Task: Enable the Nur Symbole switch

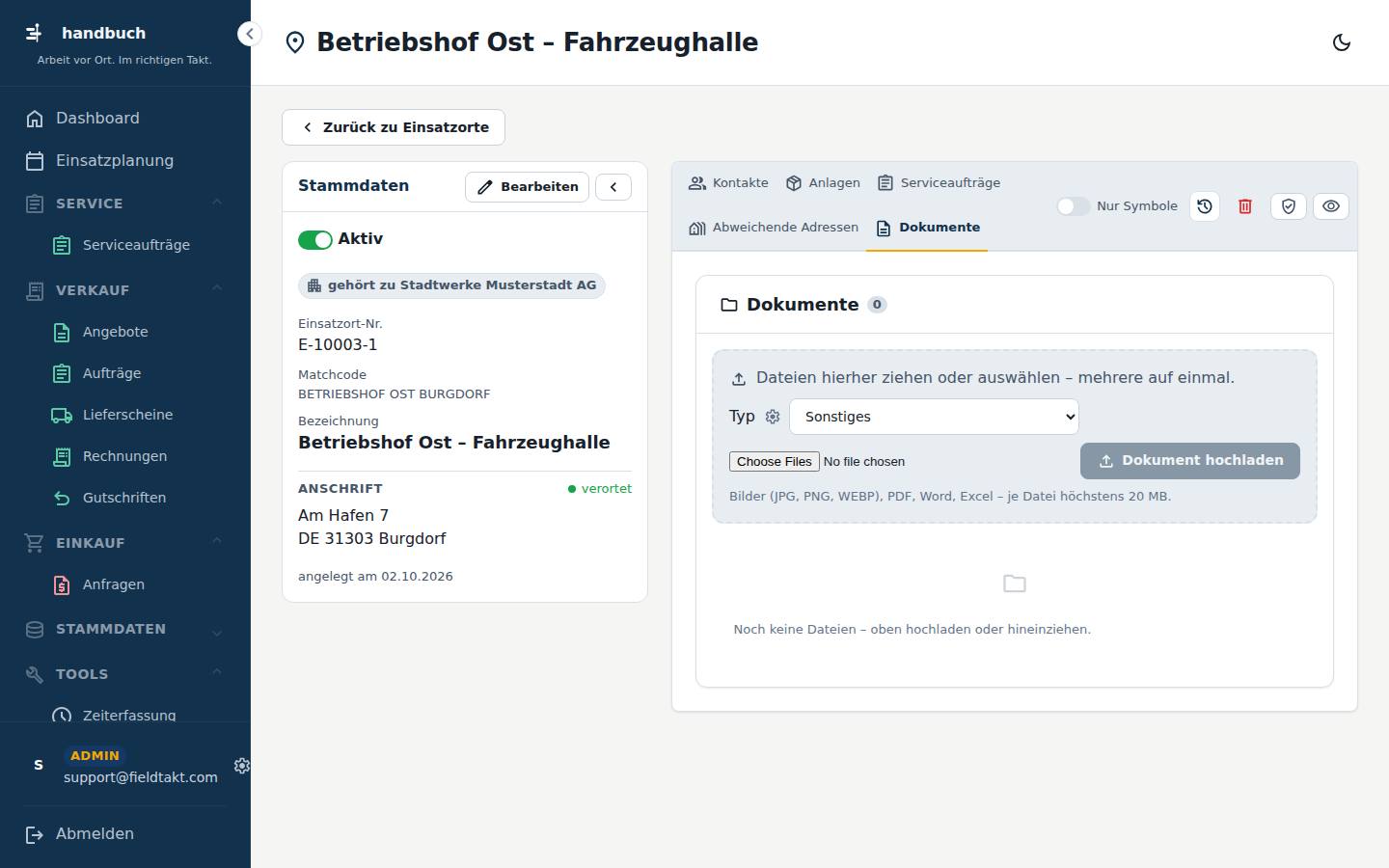Action: [1074, 206]
